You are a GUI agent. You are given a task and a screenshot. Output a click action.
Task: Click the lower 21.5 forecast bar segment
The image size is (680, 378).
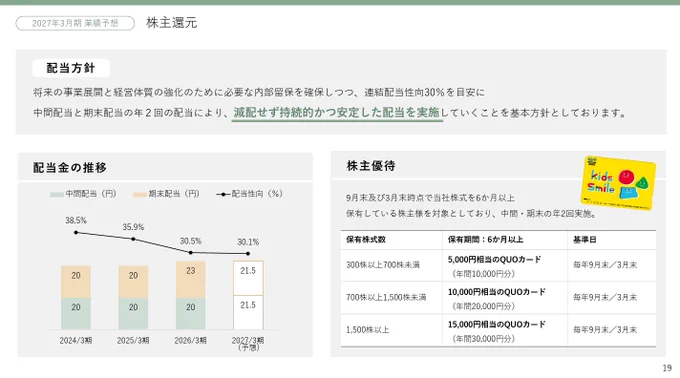(248, 312)
